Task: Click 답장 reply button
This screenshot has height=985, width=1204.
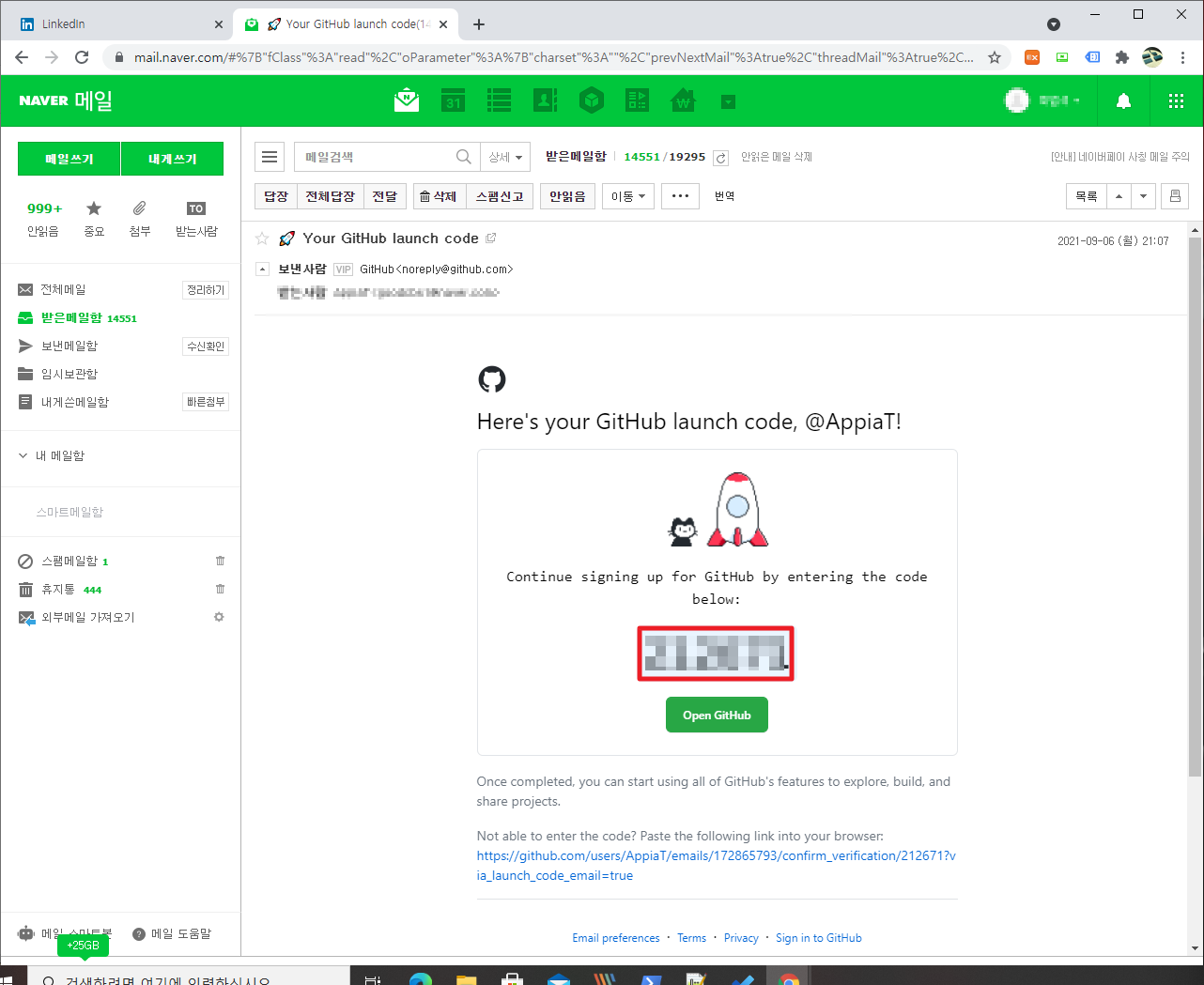Action: [276, 196]
